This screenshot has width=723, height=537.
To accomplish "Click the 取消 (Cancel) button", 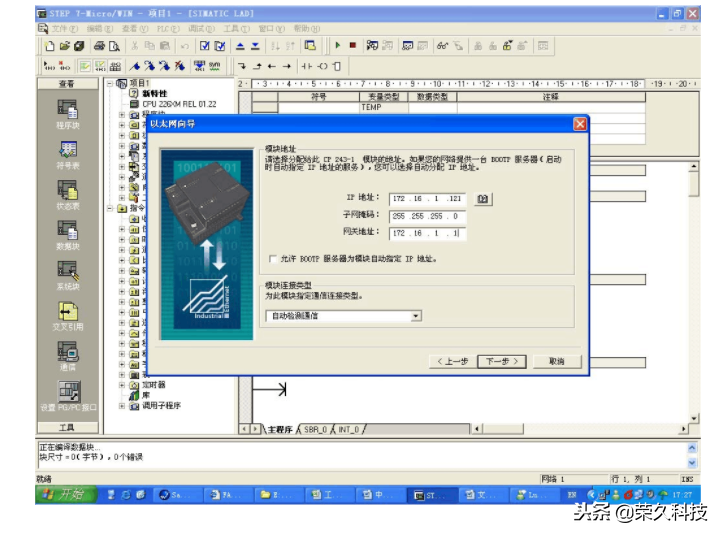I will [x=556, y=361].
